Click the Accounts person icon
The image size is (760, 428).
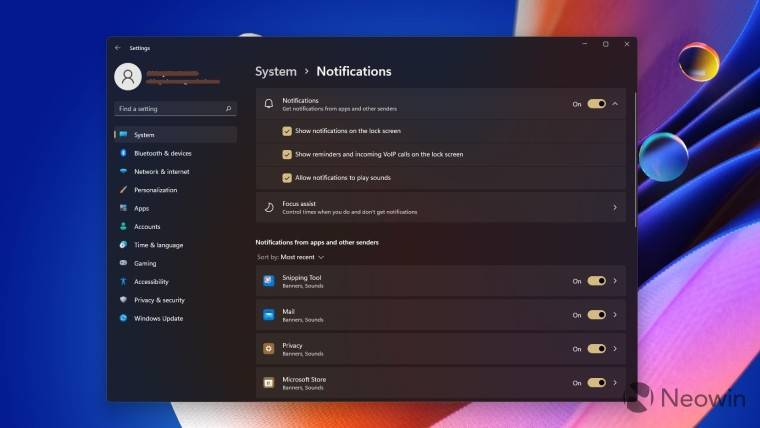click(x=124, y=226)
